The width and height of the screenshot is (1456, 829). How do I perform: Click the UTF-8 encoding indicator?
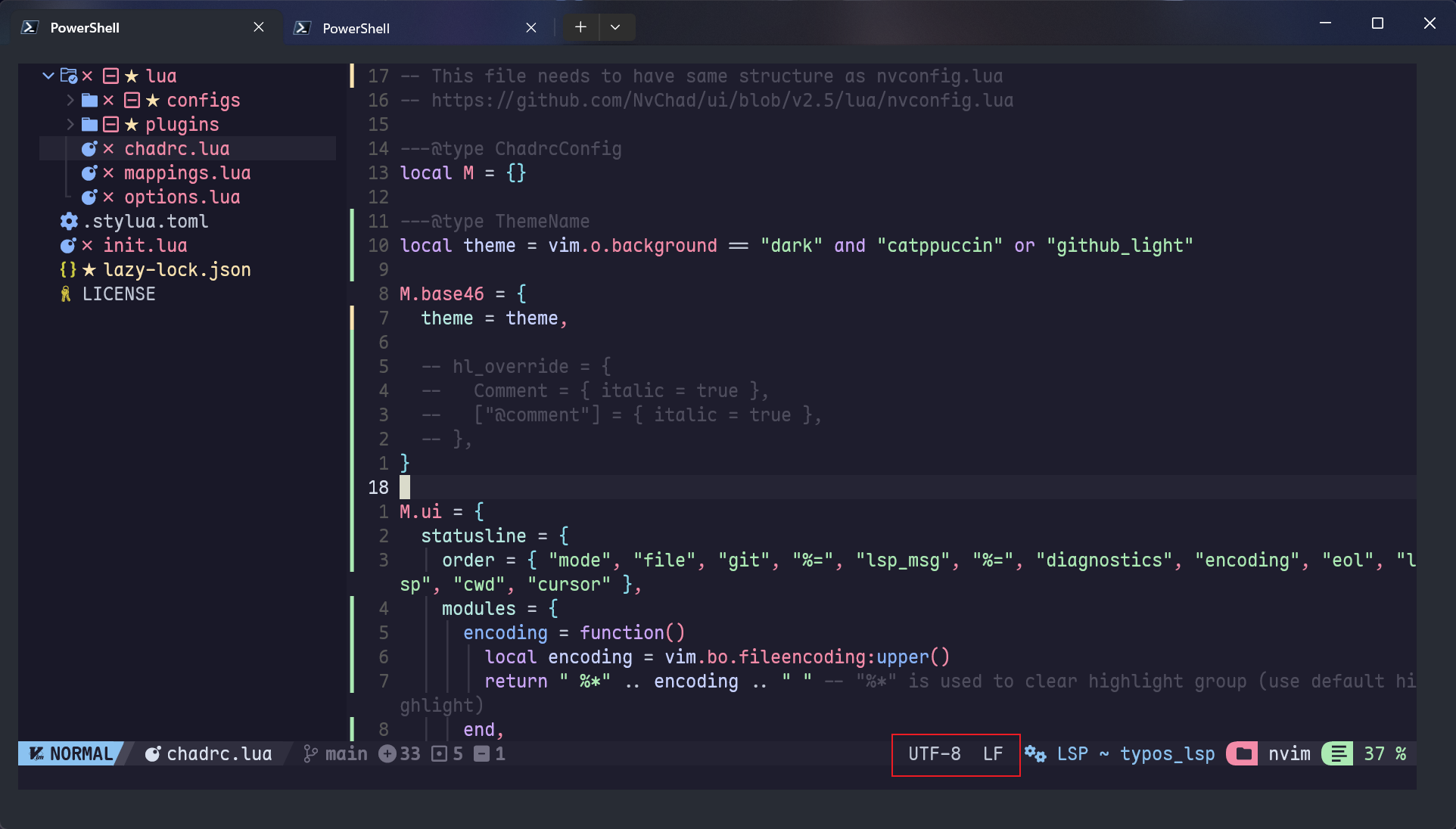coord(934,754)
